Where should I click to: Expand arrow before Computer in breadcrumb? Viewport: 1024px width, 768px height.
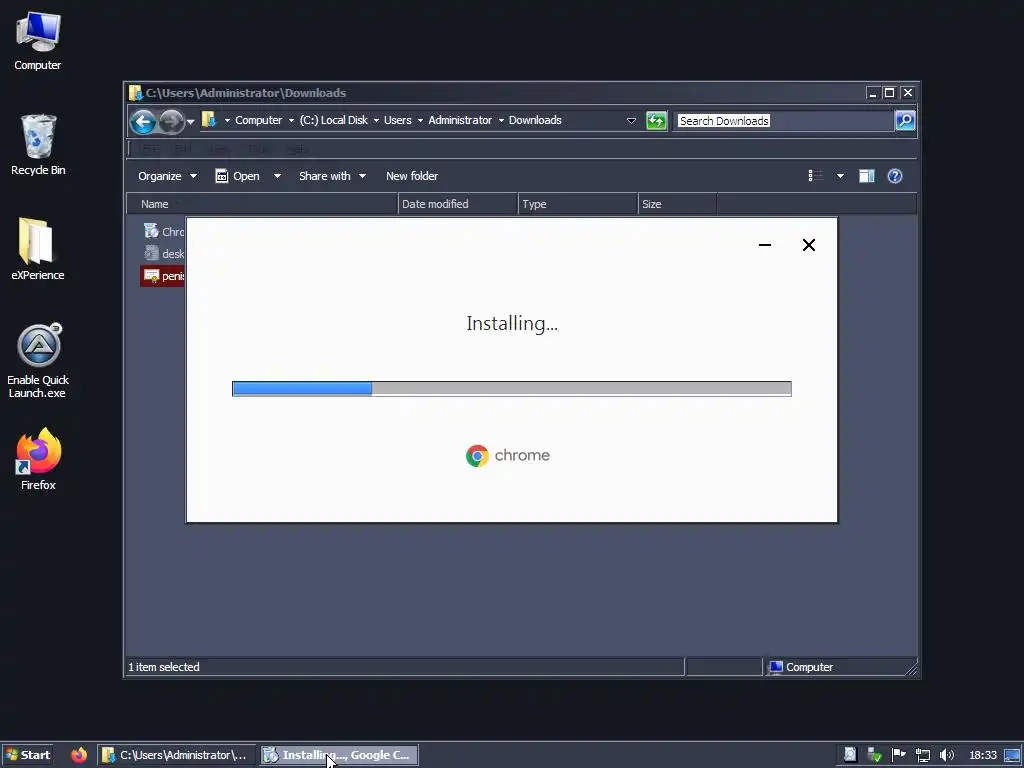pyautogui.click(x=227, y=120)
